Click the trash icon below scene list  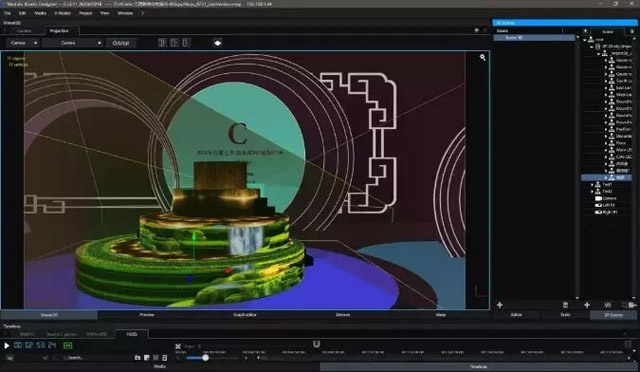pos(565,305)
